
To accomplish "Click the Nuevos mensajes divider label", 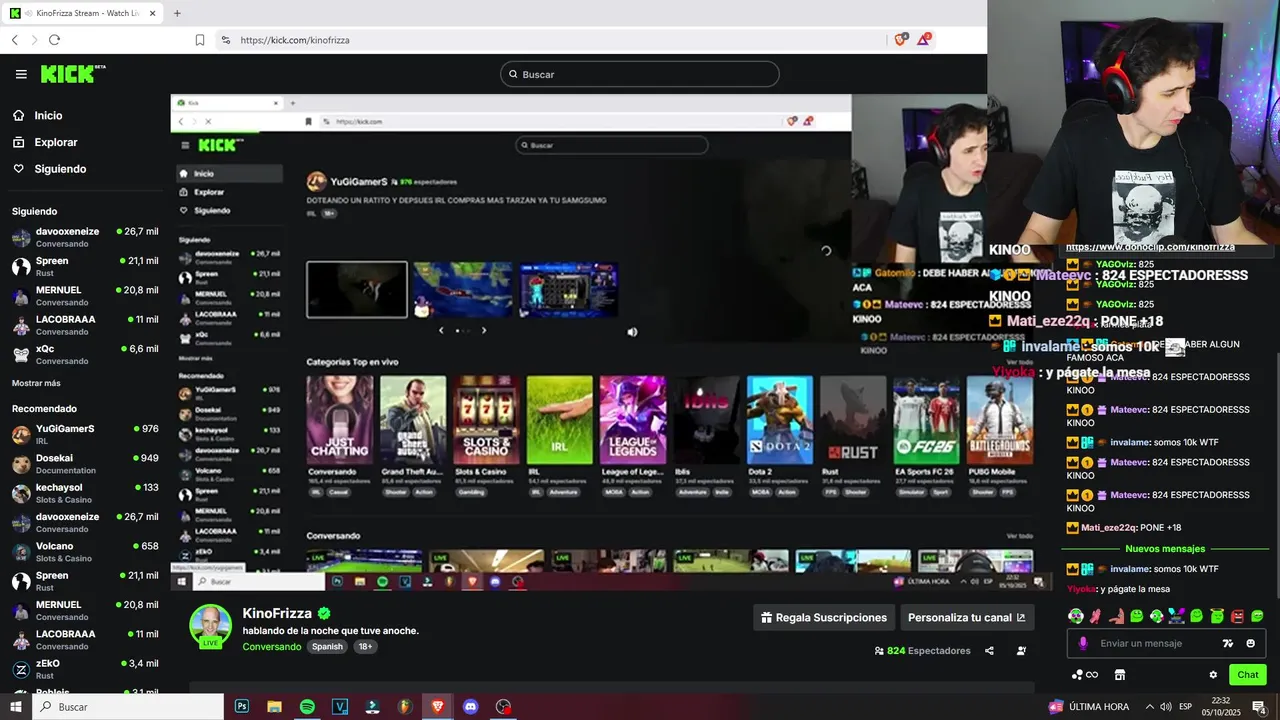I will 1165,549.
